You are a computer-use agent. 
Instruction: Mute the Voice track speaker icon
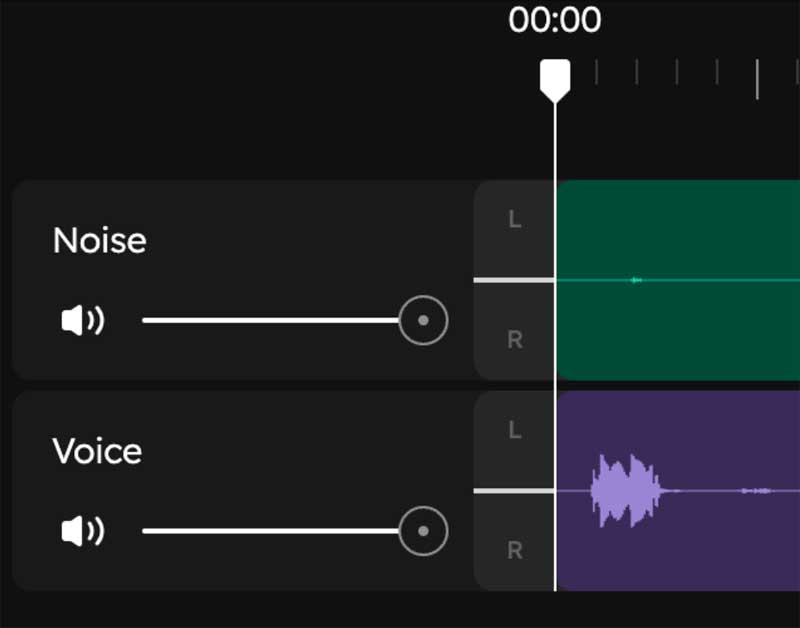[82, 531]
